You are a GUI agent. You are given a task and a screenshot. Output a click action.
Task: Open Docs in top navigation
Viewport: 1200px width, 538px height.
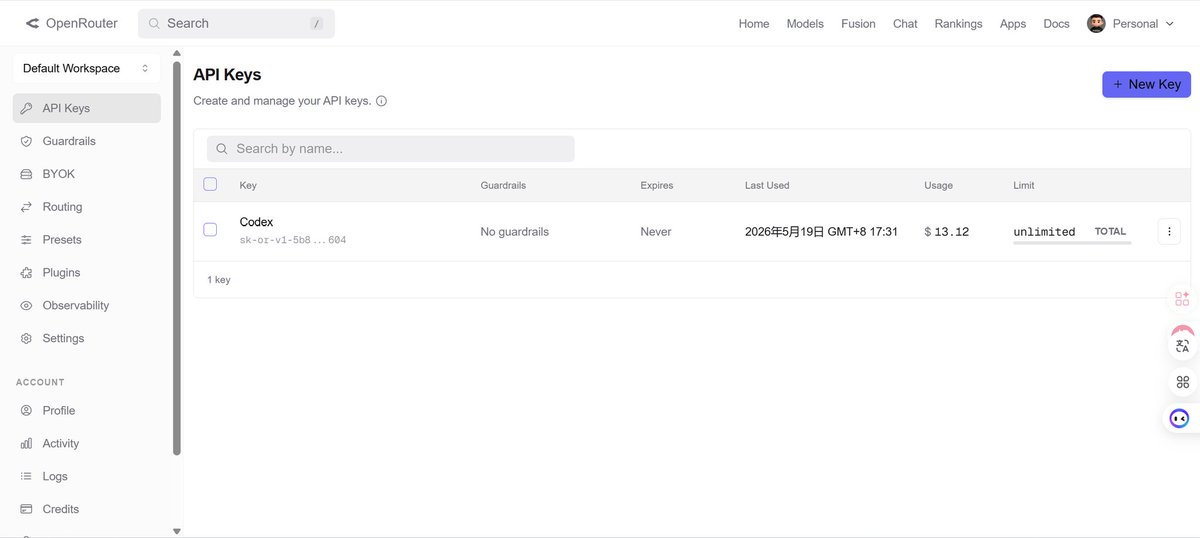tap(1056, 24)
